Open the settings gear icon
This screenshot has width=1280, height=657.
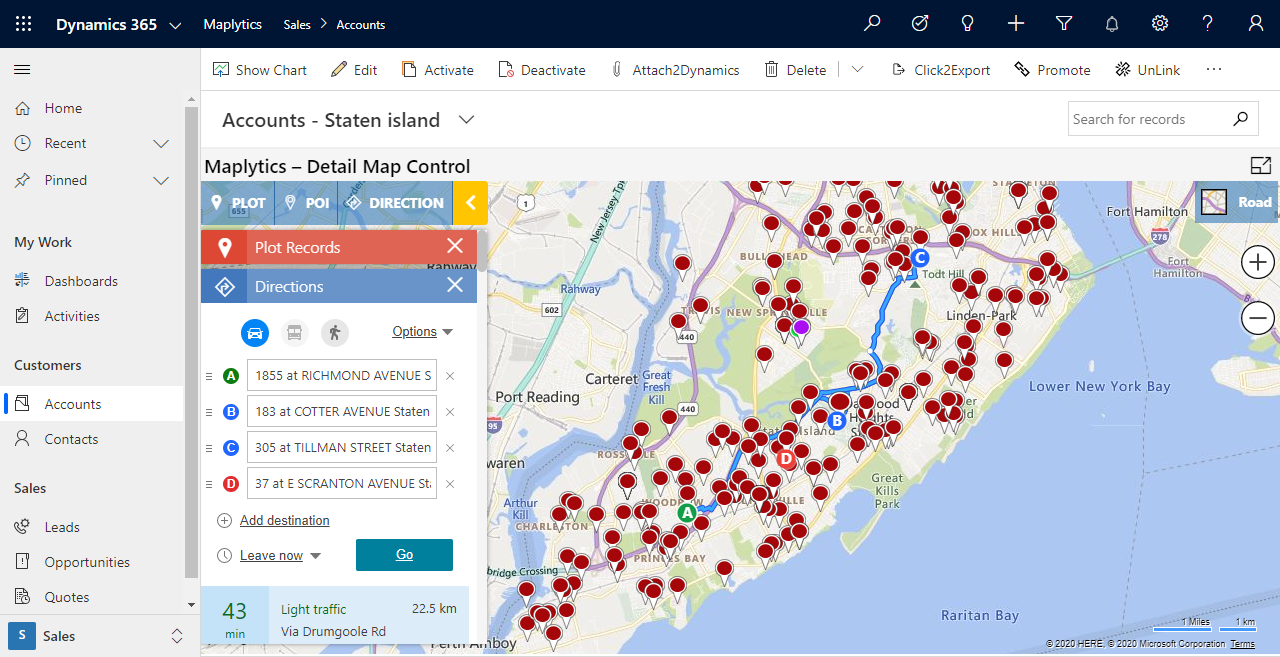point(1160,24)
